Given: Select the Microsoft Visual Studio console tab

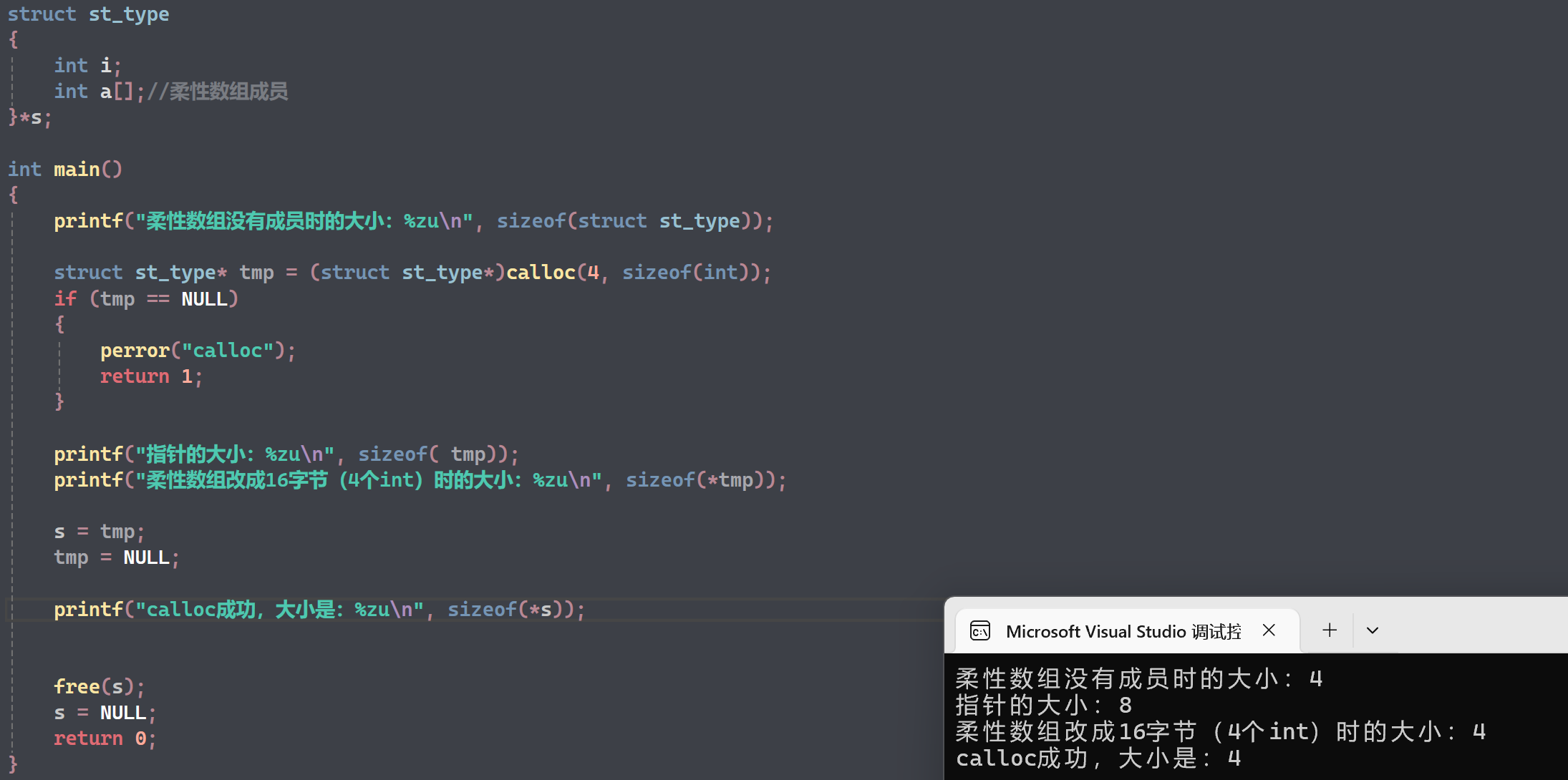Looking at the screenshot, I should [x=1123, y=631].
